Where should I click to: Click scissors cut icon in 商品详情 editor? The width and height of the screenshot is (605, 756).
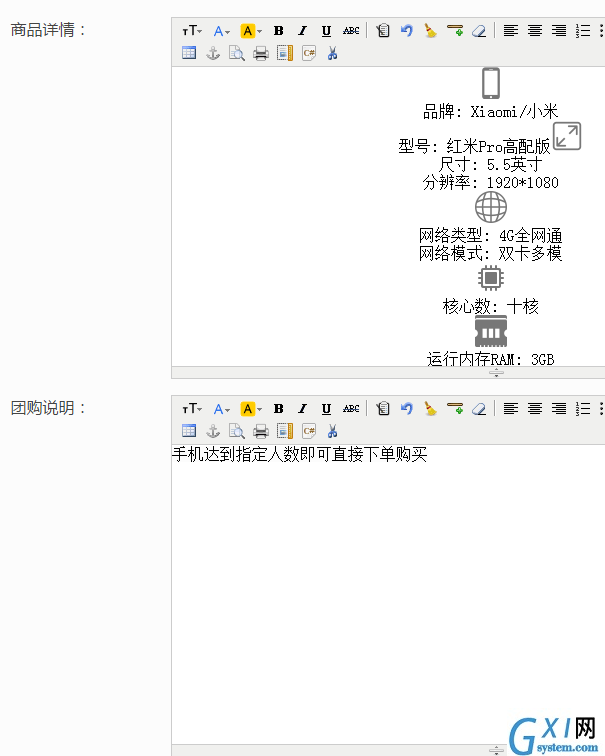332,53
